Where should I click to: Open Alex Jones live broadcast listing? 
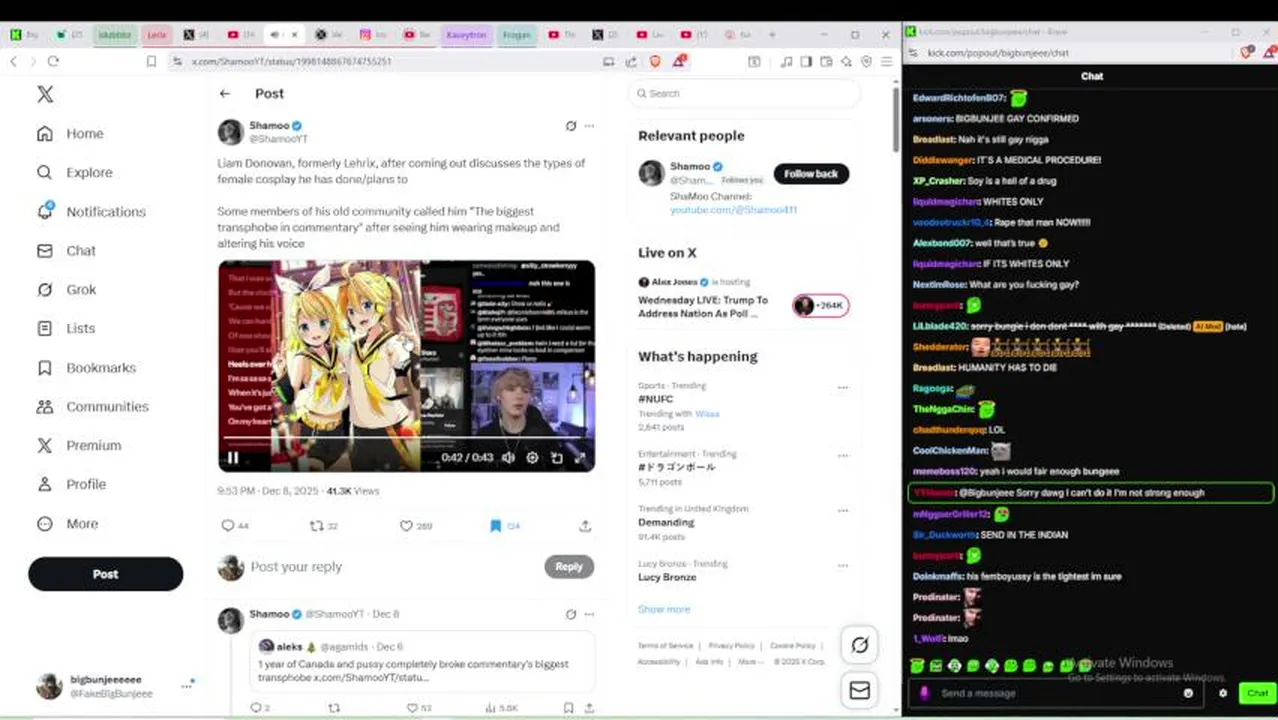pyautogui.click(x=743, y=300)
